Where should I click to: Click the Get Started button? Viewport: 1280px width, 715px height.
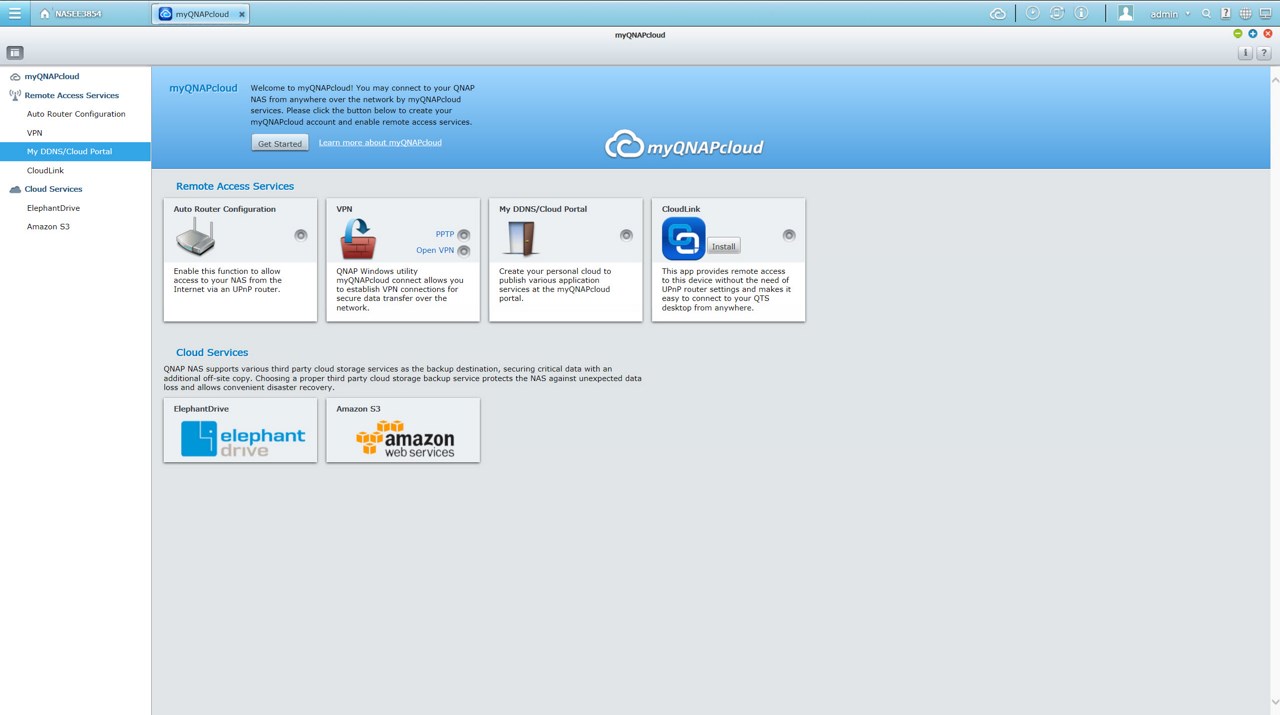click(x=280, y=143)
